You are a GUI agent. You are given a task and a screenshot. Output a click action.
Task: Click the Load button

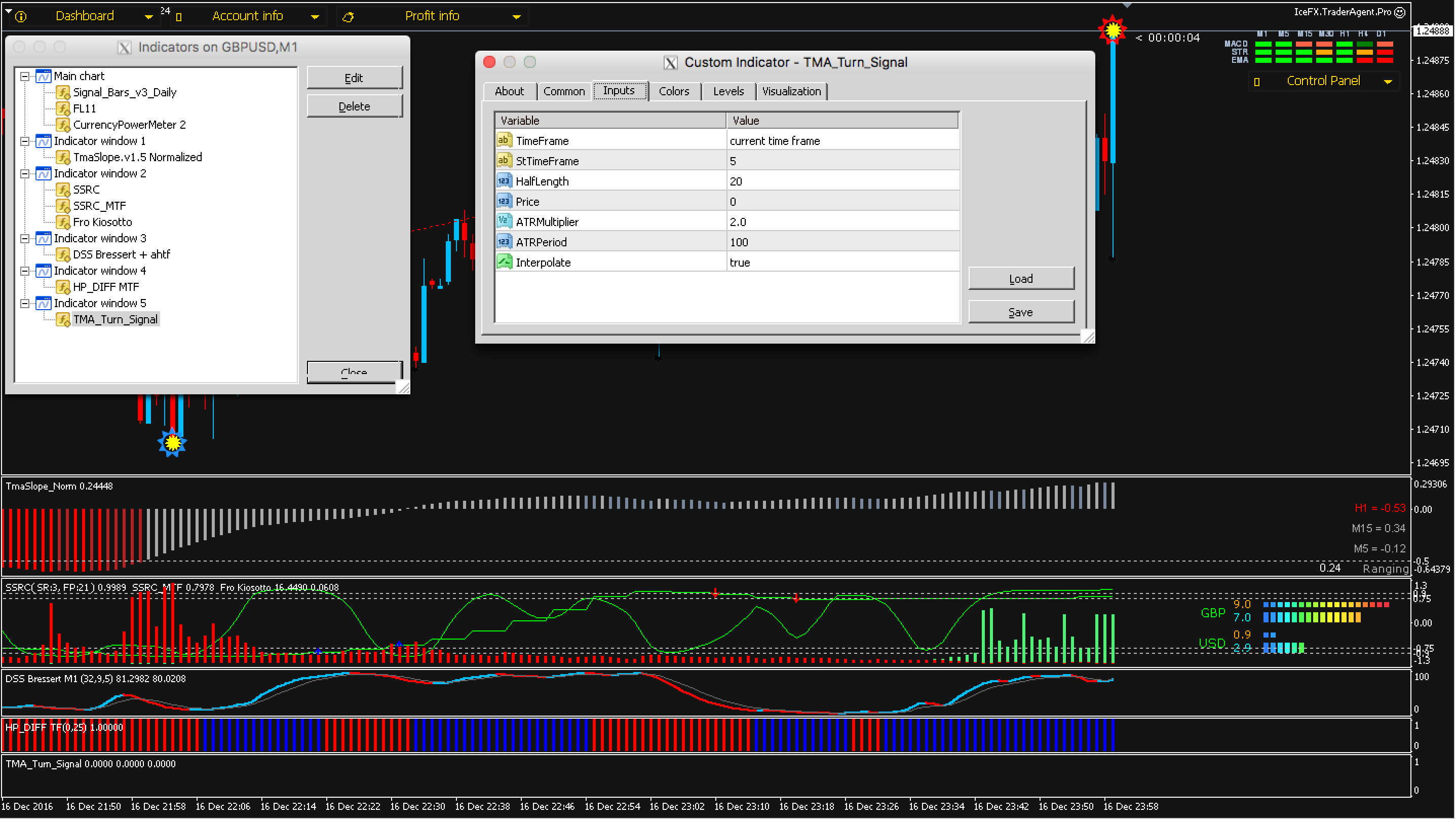coord(1021,278)
